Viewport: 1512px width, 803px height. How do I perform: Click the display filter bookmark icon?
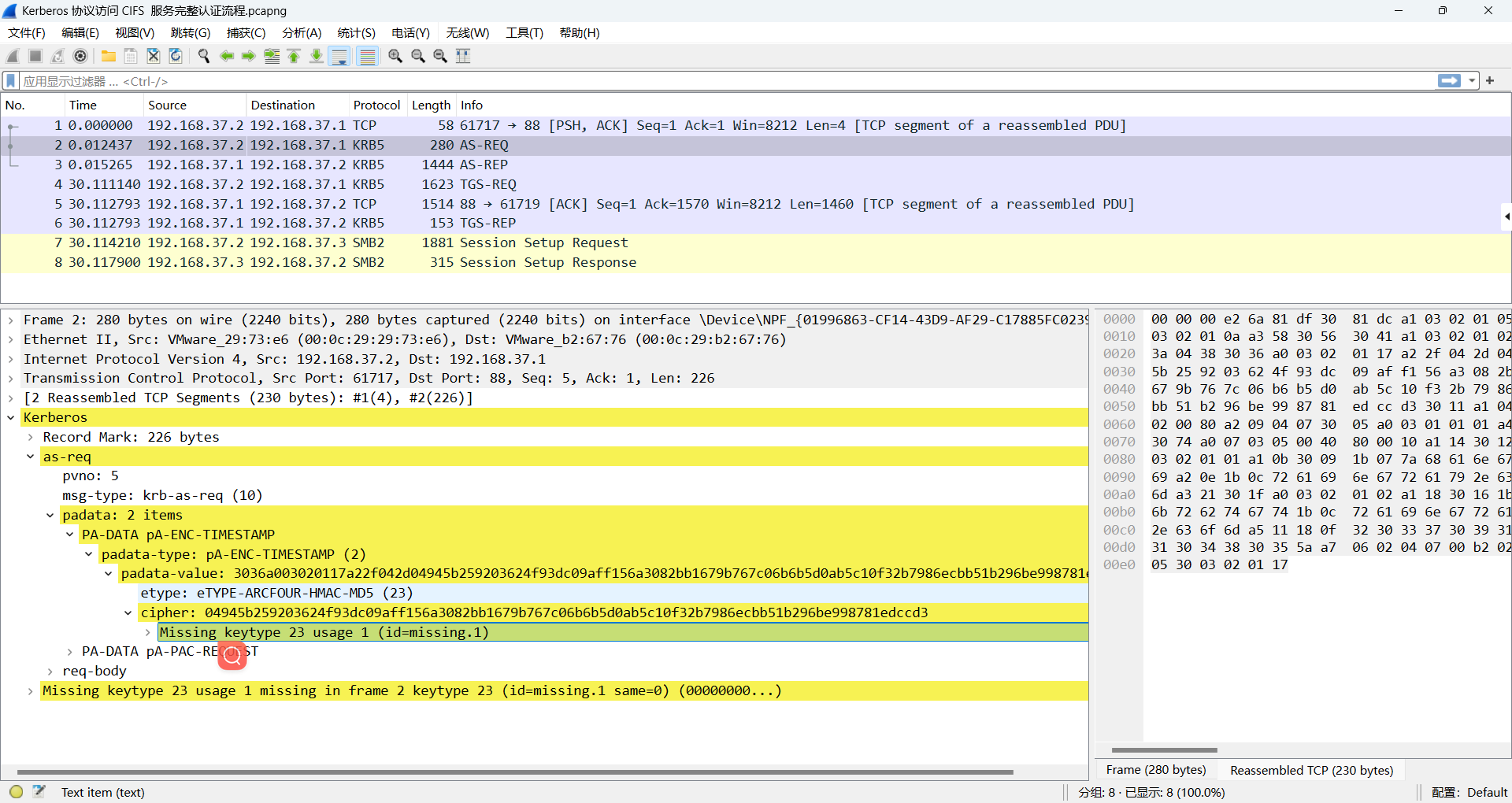tap(11, 81)
